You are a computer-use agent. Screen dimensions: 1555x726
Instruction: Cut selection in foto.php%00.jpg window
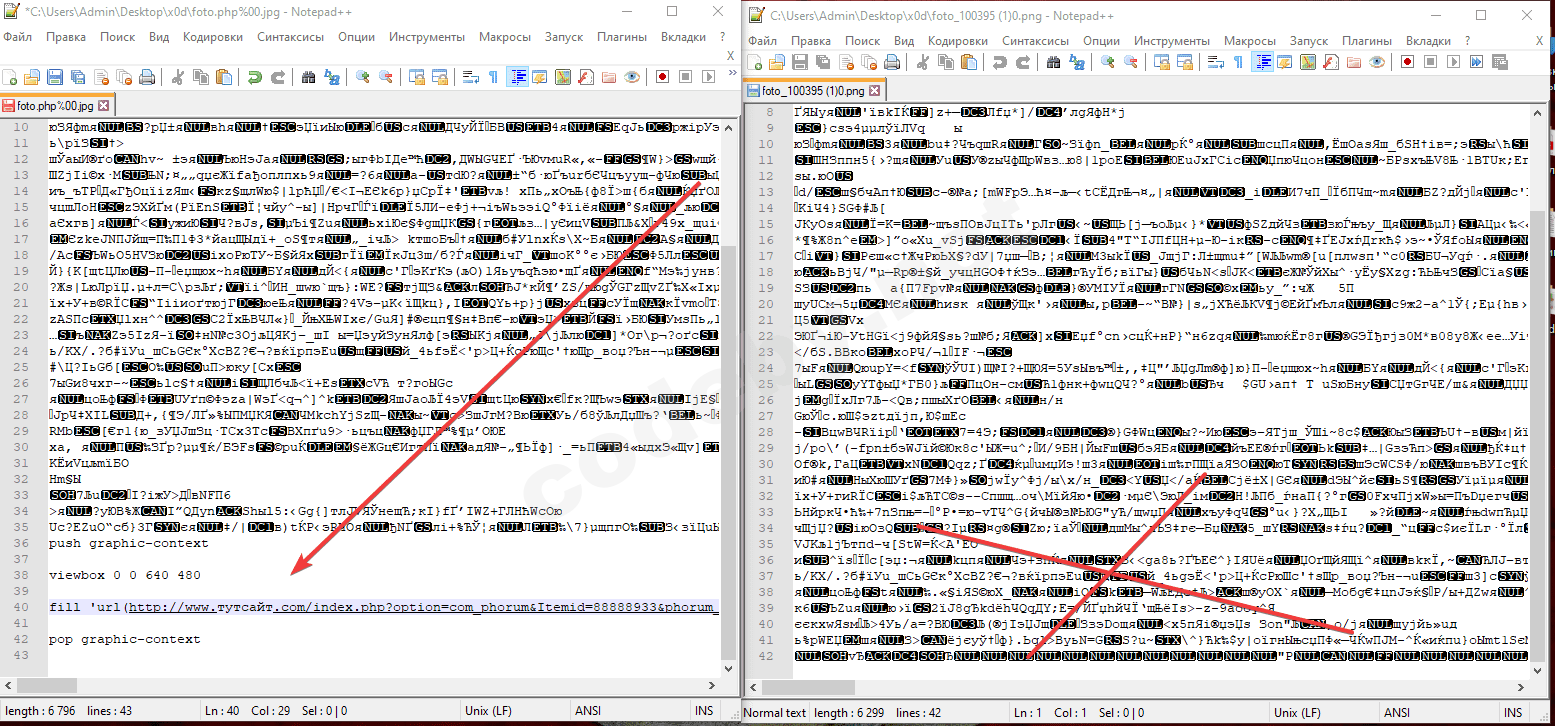point(177,77)
